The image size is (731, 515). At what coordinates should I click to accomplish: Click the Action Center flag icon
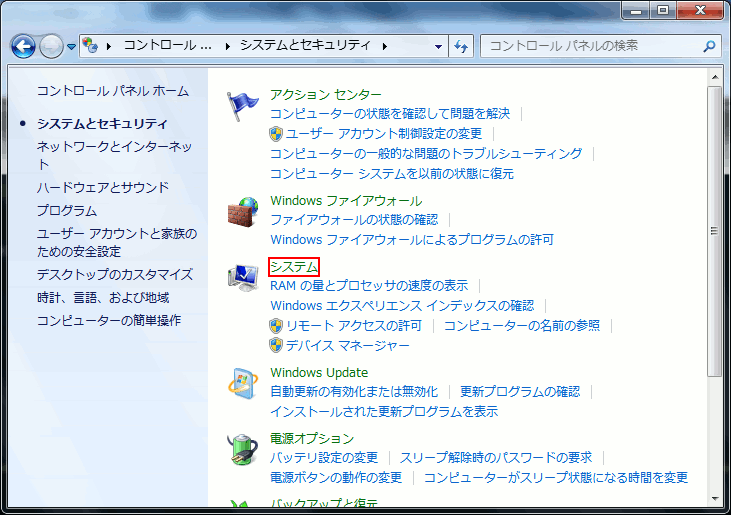pyautogui.click(x=243, y=104)
